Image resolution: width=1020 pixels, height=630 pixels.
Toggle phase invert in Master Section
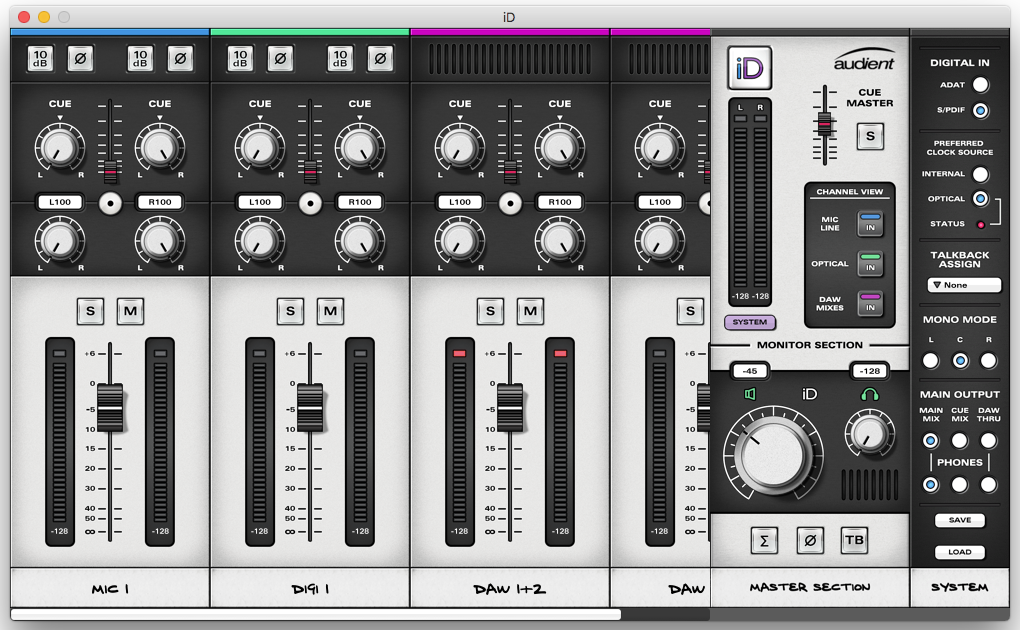click(x=810, y=540)
